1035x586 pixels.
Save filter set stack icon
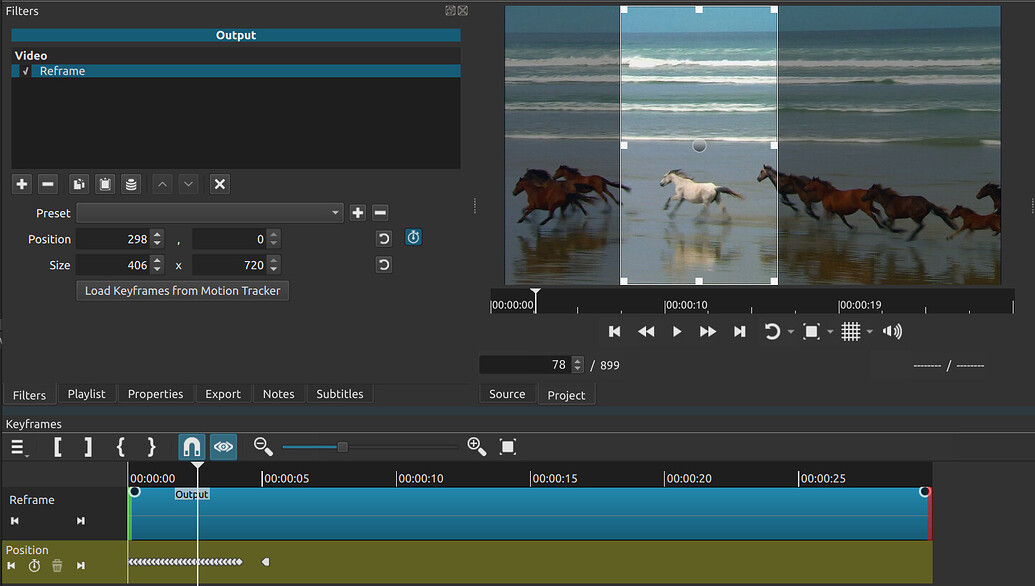click(131, 184)
